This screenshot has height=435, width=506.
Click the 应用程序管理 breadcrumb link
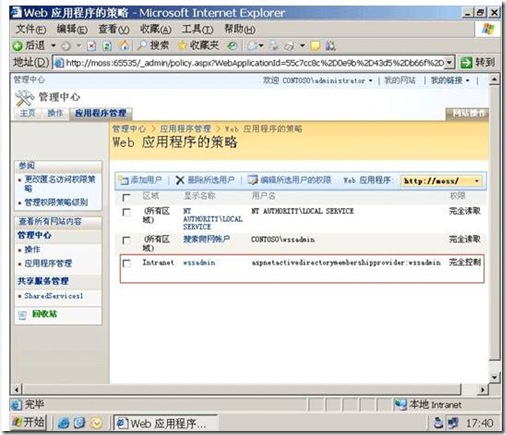coord(185,129)
